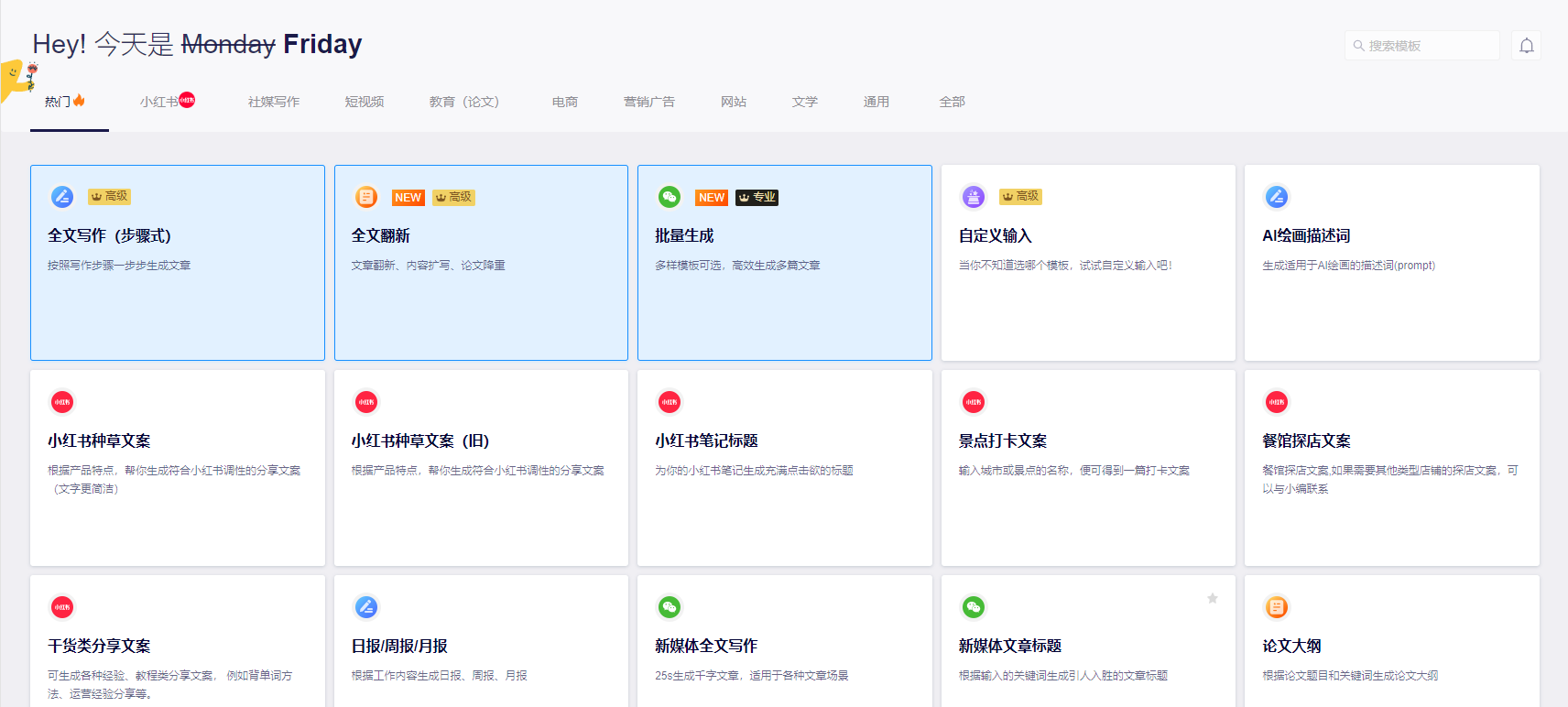1568x707 pixels.
Task: Favorite 新媒体文章标题 with the star icon
Action: coord(1213,598)
